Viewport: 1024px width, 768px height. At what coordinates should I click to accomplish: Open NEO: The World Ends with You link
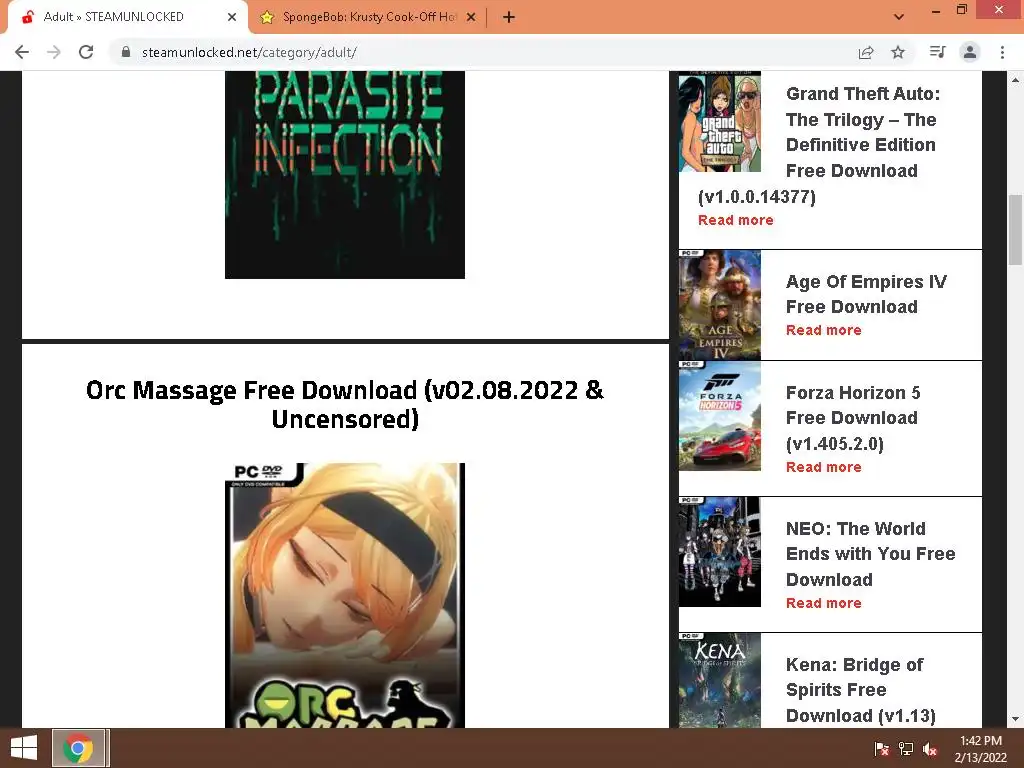[x=871, y=554]
